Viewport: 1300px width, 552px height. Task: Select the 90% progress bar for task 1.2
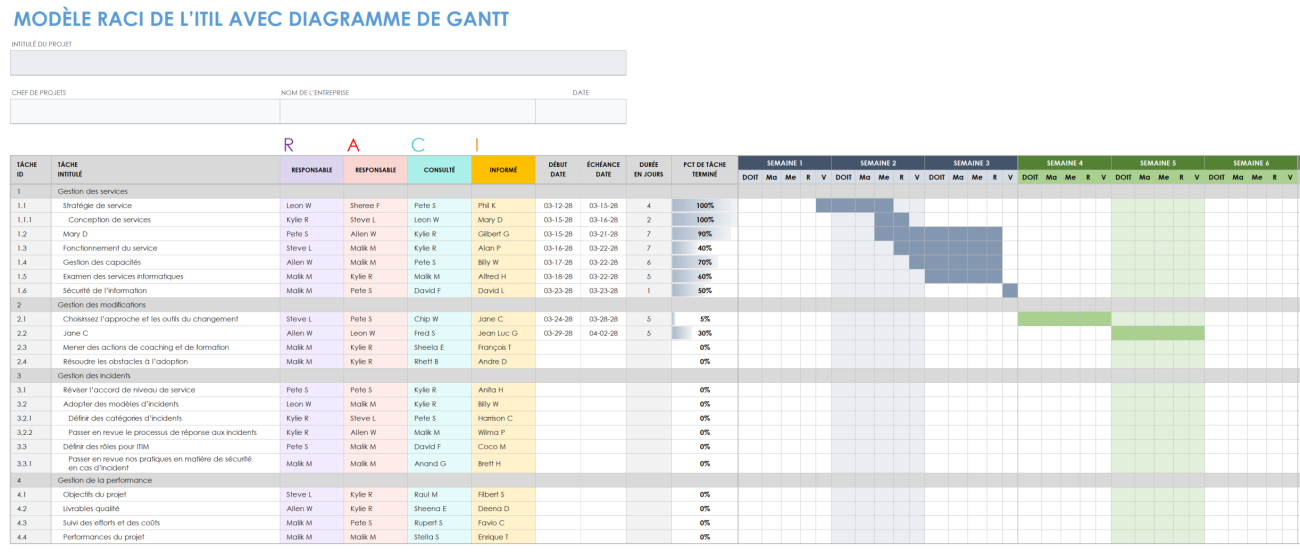click(705, 234)
